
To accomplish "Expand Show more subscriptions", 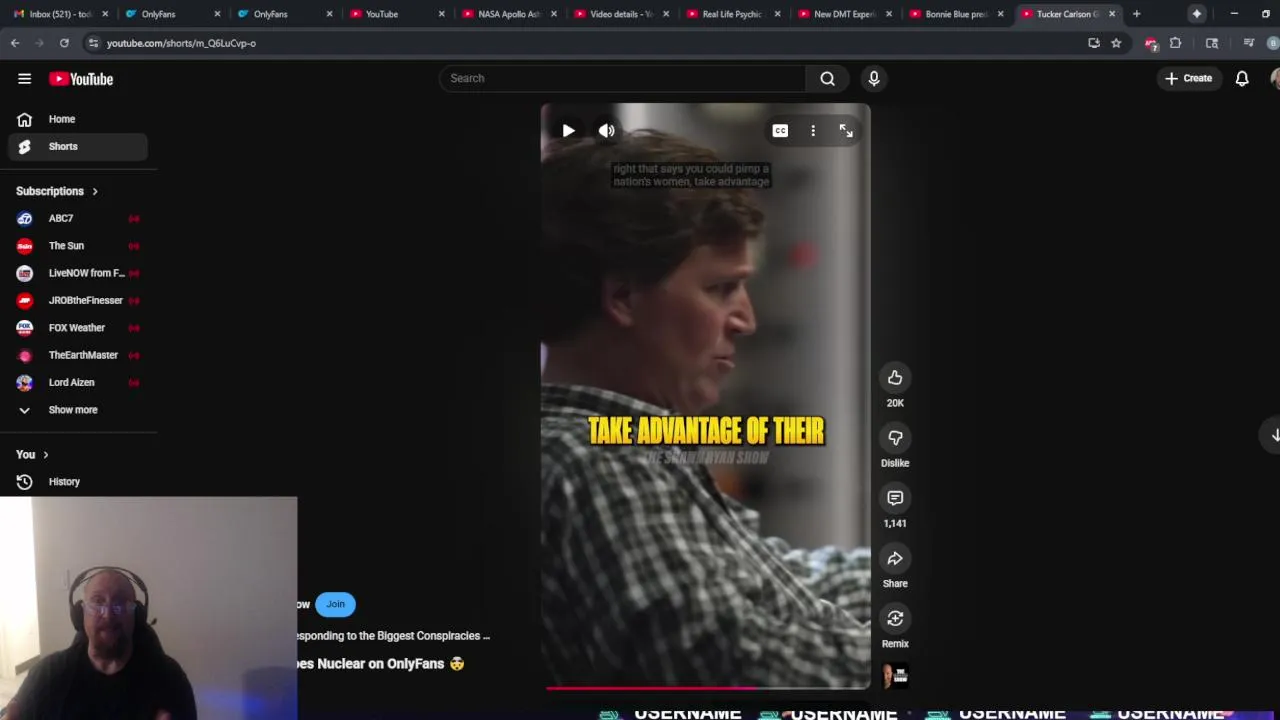I will click(78, 410).
